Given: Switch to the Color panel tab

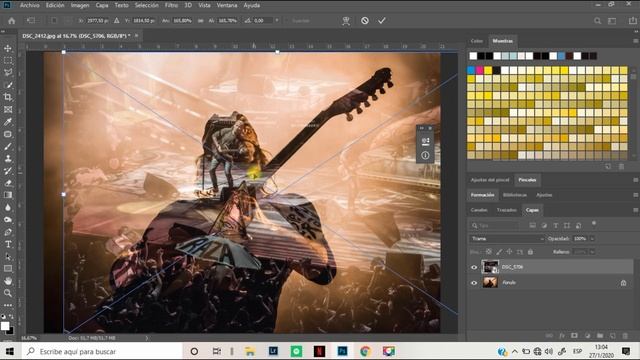Looking at the screenshot, I should coord(476,41).
